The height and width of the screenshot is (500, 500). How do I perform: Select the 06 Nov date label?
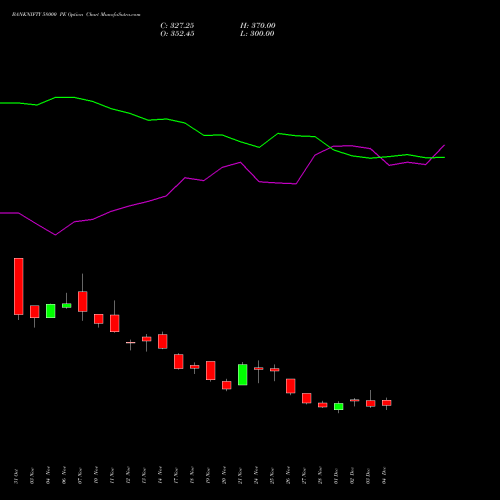pyautogui.click(x=64, y=475)
